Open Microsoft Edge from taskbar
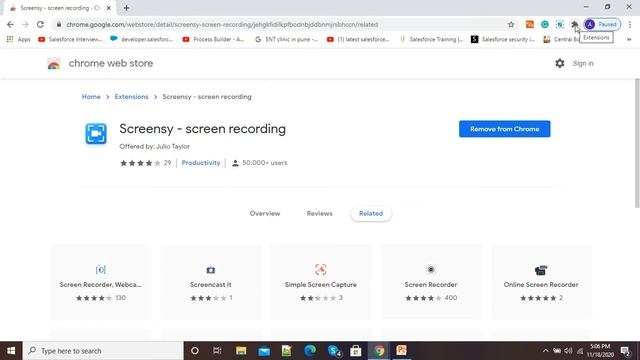640x360 pixels. [310, 351]
